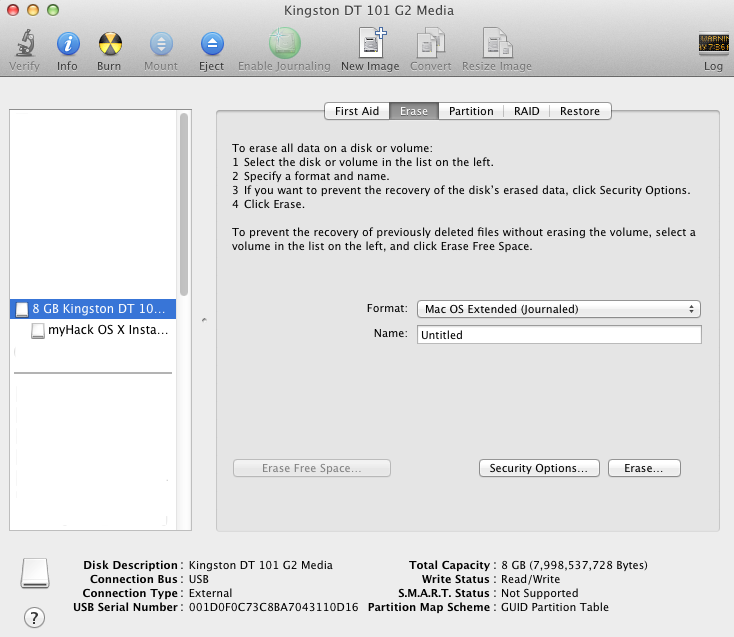Click the USB serial number value
This screenshot has width=734, height=637.
(273, 607)
